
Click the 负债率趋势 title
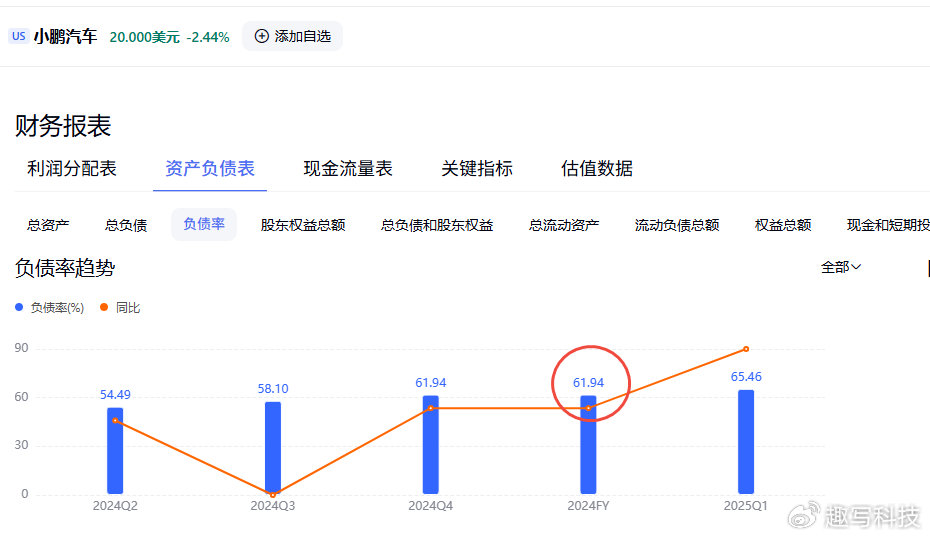pos(65,268)
